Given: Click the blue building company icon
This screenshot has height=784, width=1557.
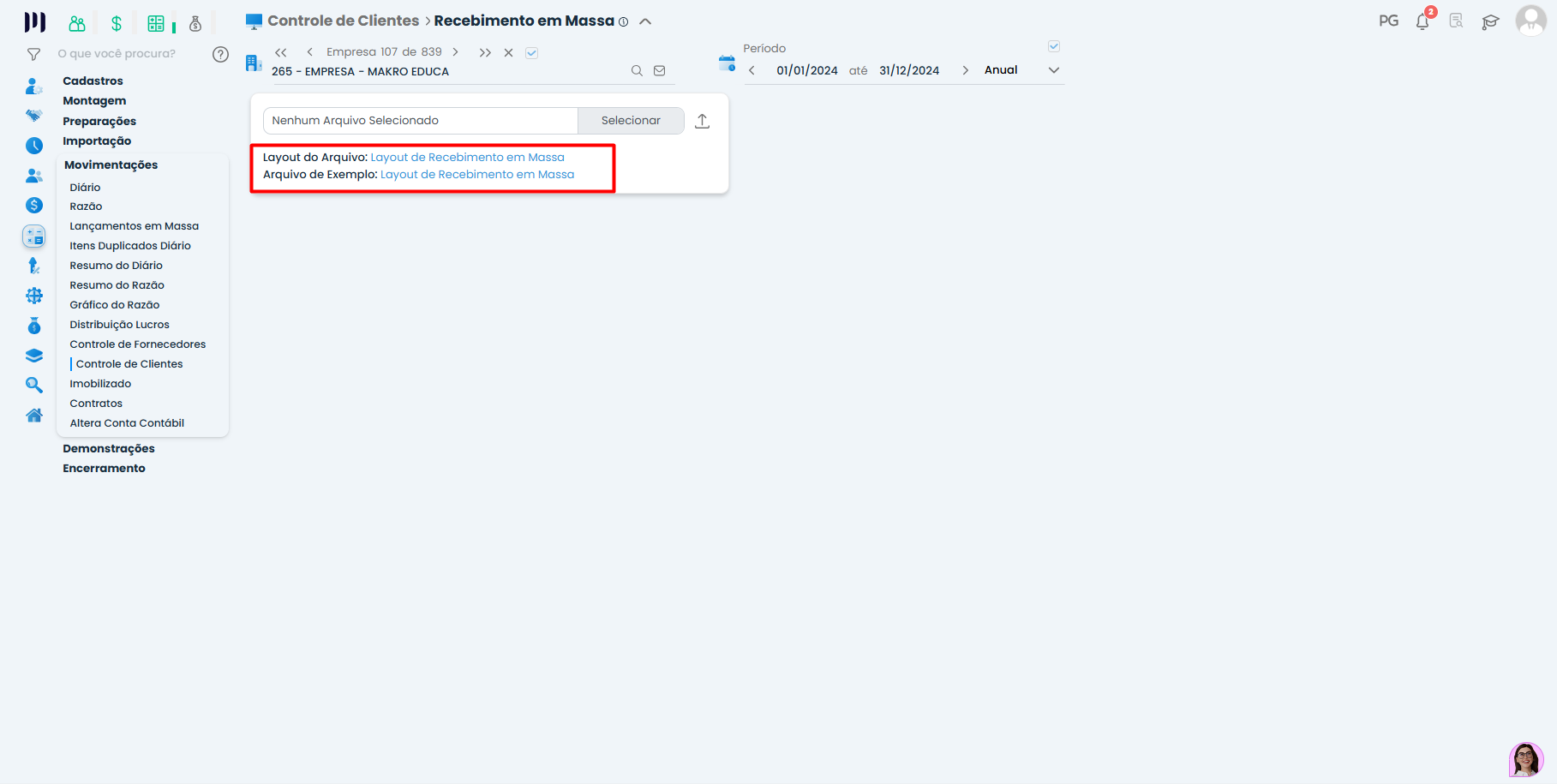Looking at the screenshot, I should point(254,63).
